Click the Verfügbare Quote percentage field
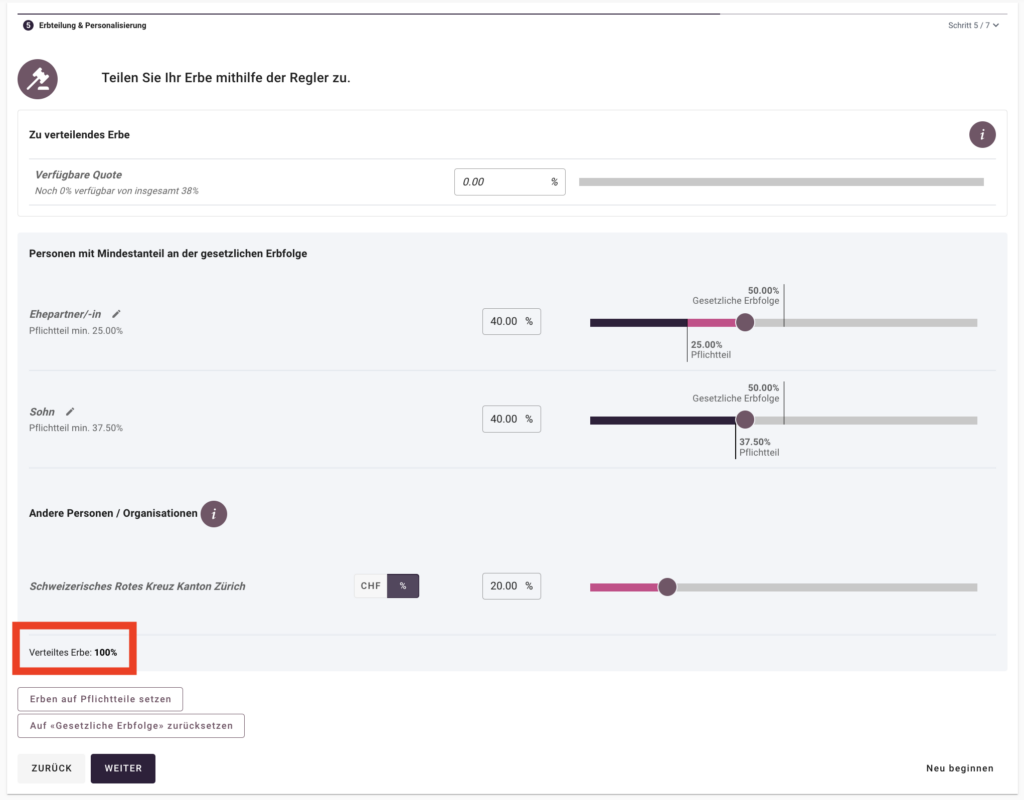 click(x=500, y=182)
